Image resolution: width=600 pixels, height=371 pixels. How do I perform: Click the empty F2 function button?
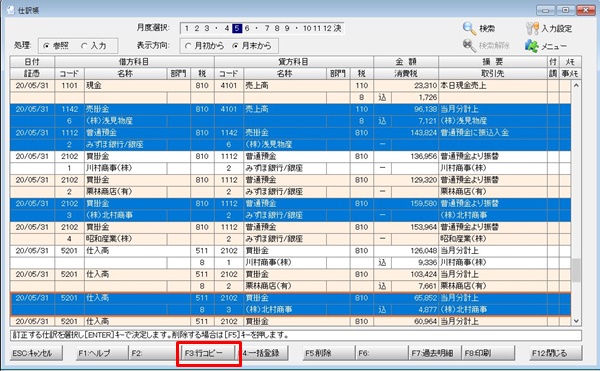point(155,353)
